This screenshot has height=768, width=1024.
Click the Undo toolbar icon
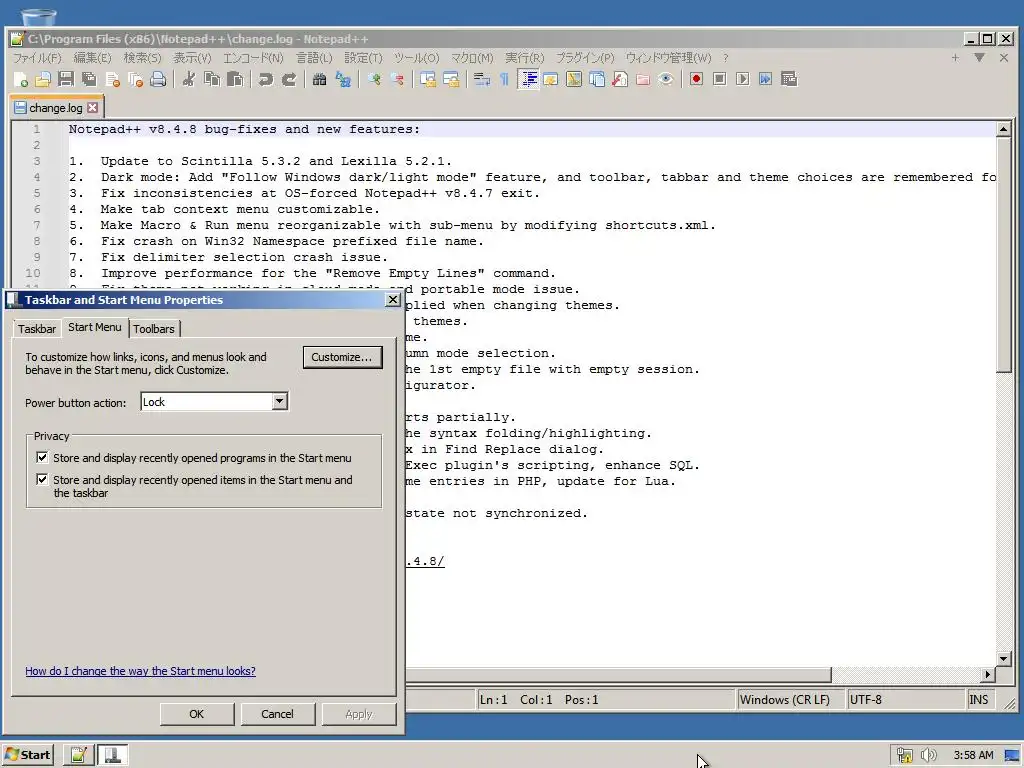[265, 80]
